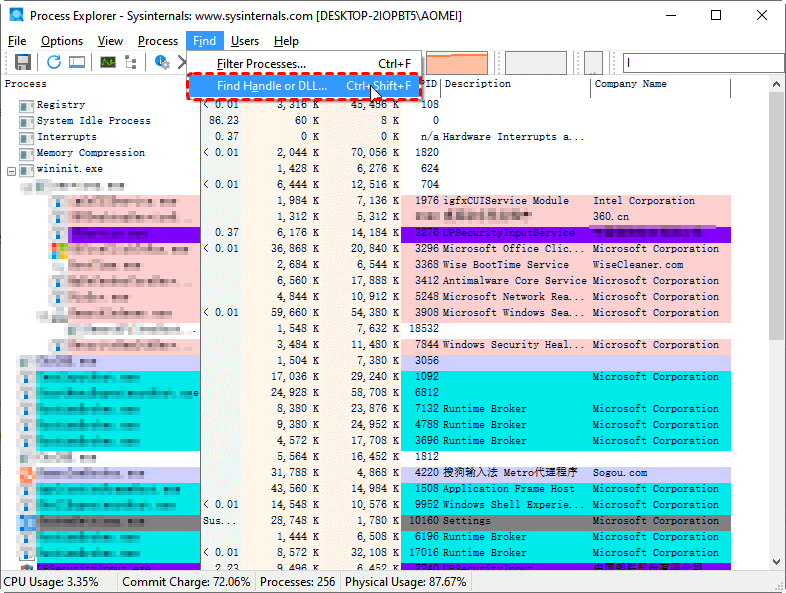The image size is (786, 593).
Task: Click the CPU graph monitor toolbar icon
Action: pyautogui.click(x=108, y=62)
